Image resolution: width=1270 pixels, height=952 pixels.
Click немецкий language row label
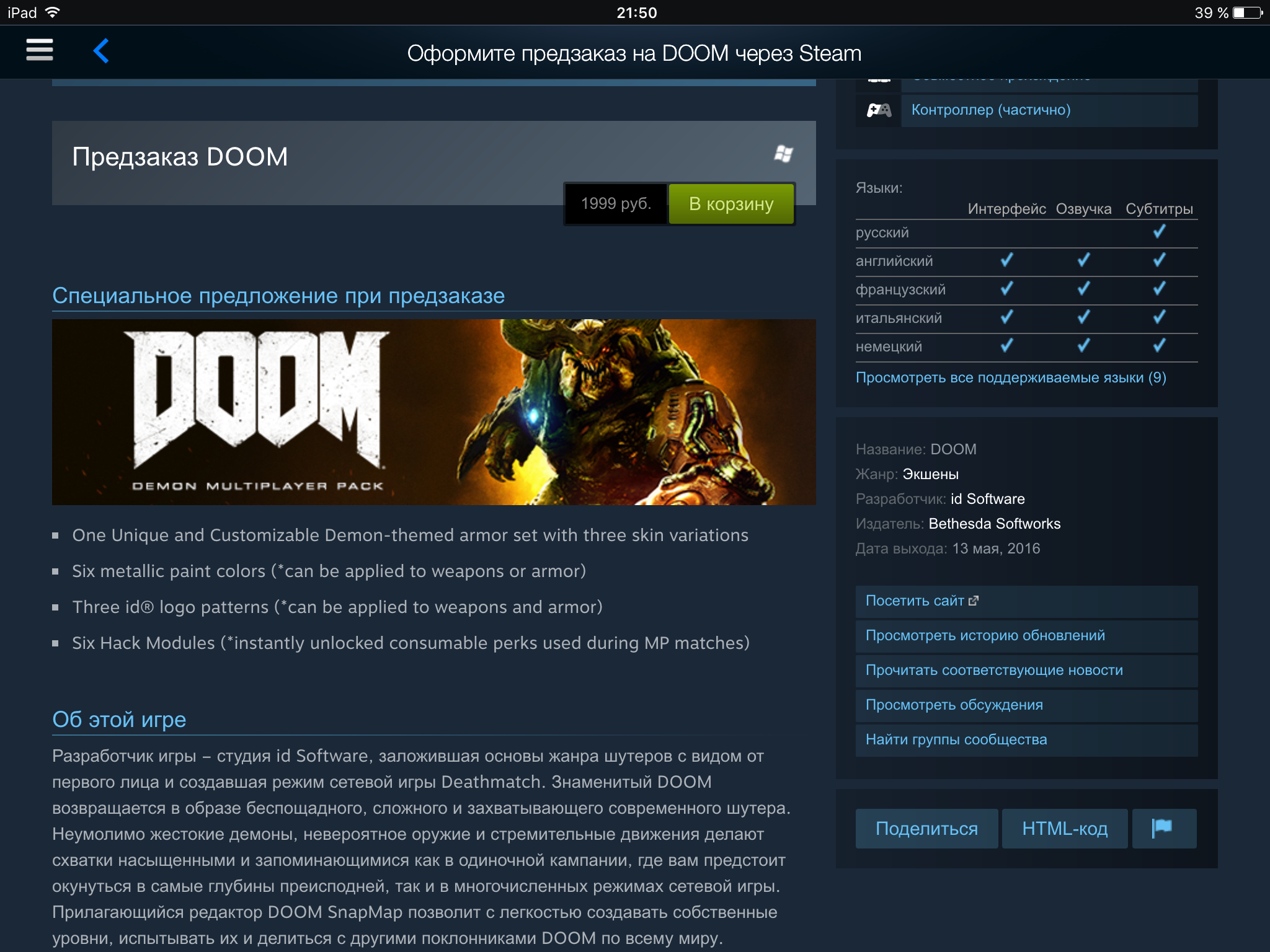click(x=889, y=346)
